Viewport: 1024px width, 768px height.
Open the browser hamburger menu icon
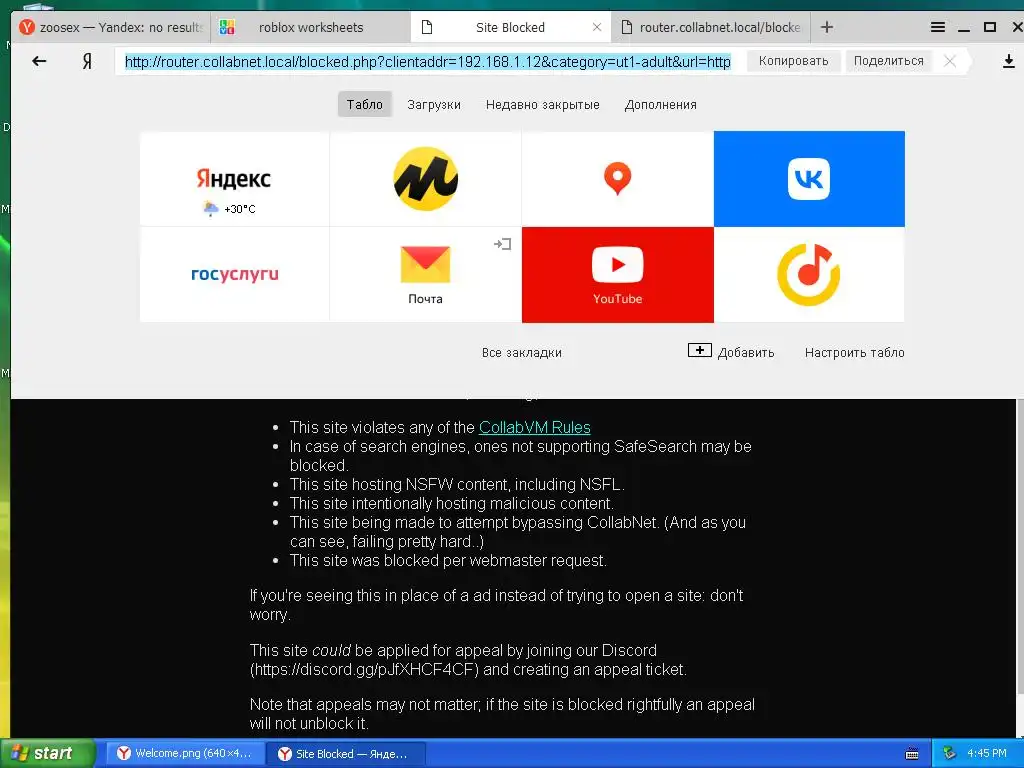pos(938,27)
